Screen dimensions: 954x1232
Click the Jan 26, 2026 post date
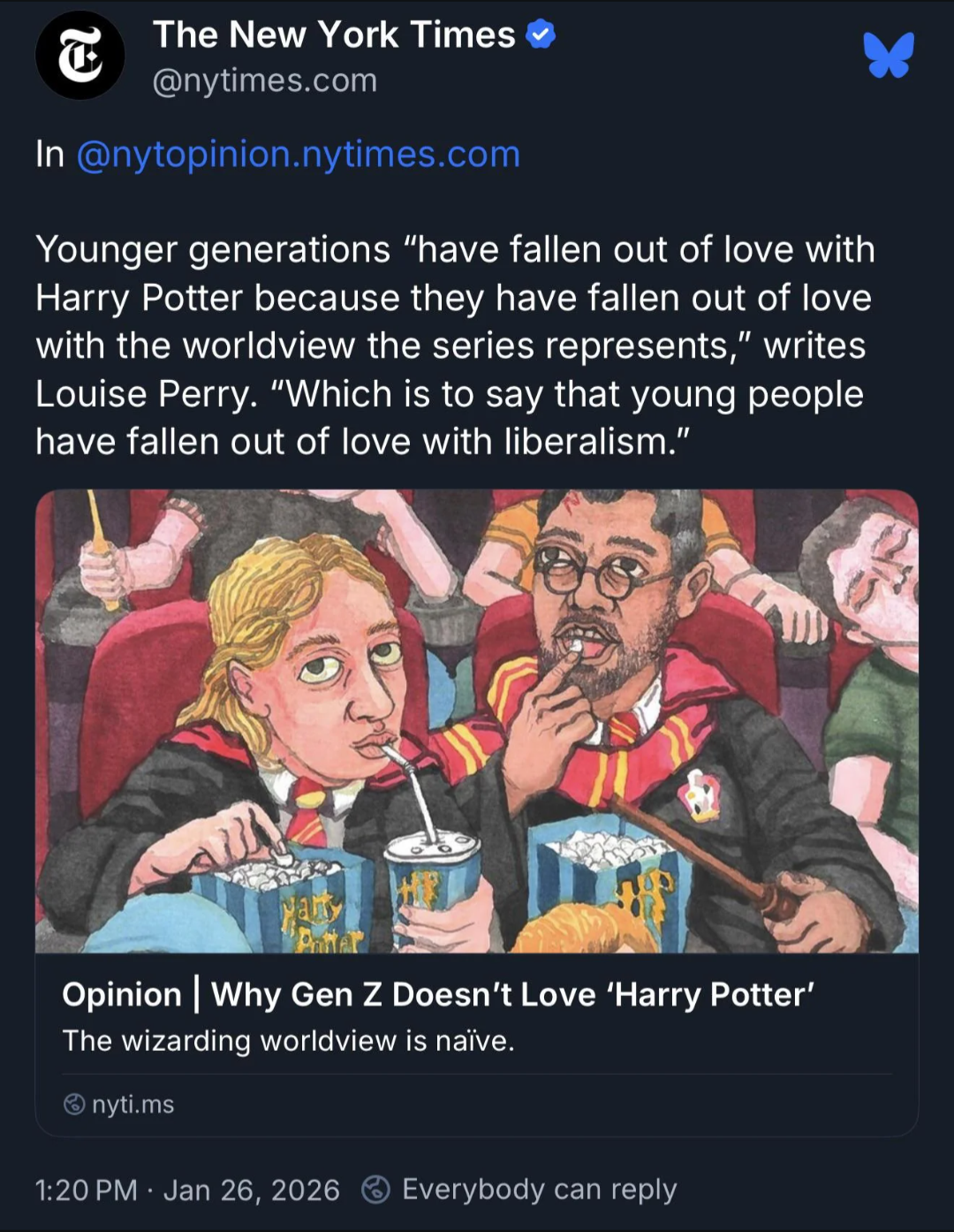click(252, 1190)
